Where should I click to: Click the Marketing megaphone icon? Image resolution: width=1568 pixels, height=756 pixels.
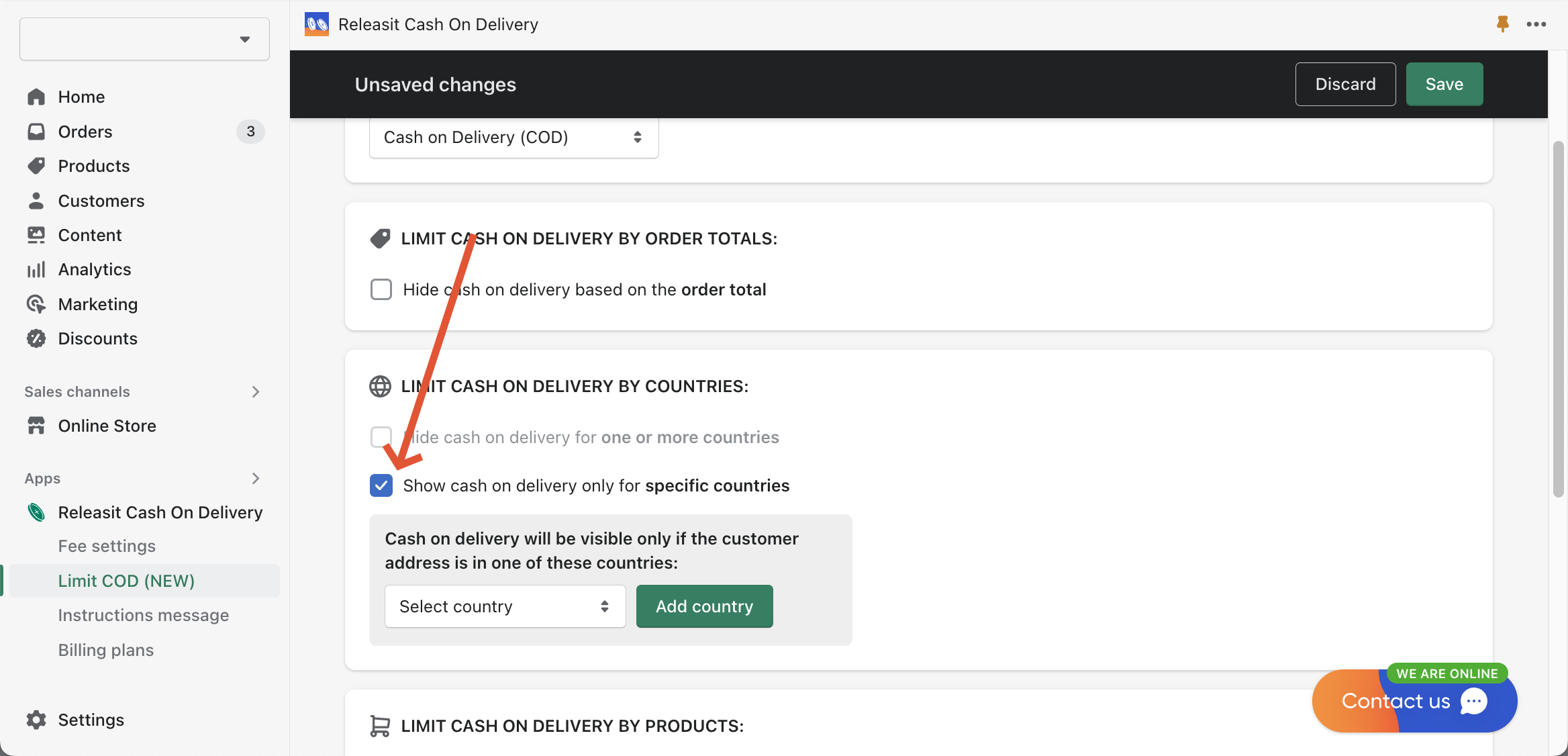(x=37, y=304)
